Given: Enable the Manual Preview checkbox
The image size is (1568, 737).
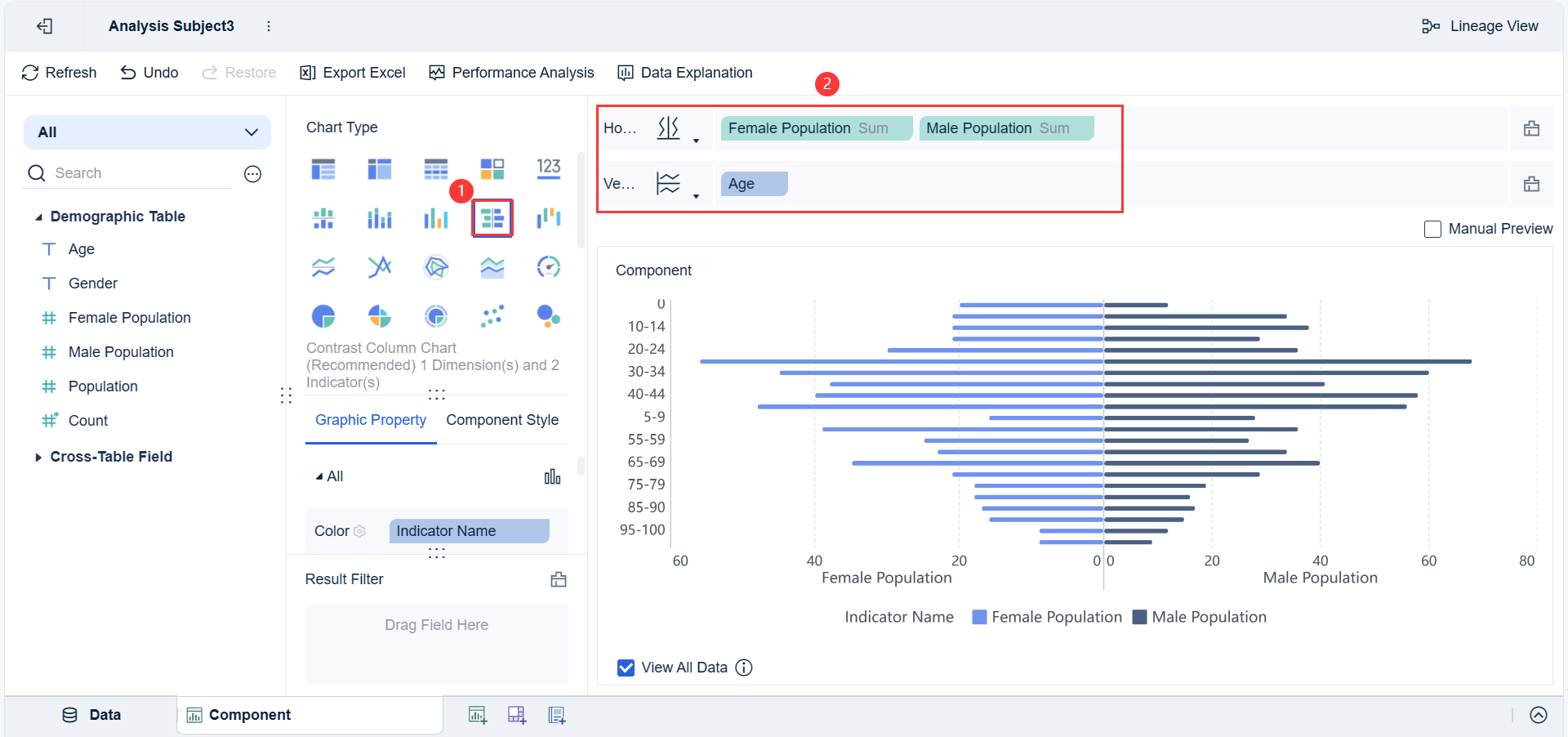Looking at the screenshot, I should click(x=1432, y=230).
